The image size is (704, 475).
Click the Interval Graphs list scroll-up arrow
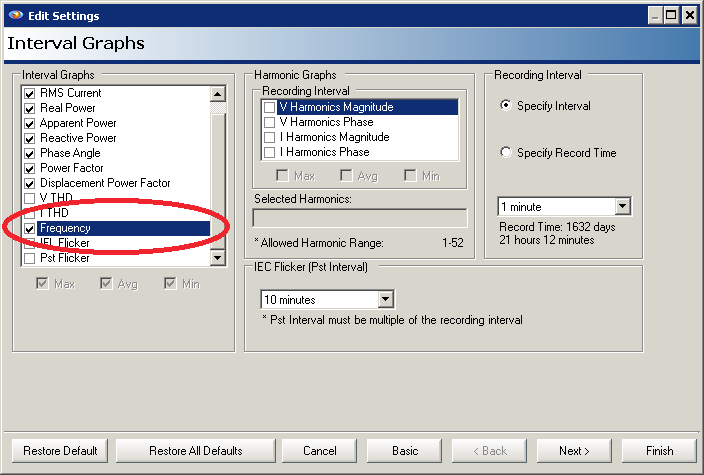[x=218, y=94]
